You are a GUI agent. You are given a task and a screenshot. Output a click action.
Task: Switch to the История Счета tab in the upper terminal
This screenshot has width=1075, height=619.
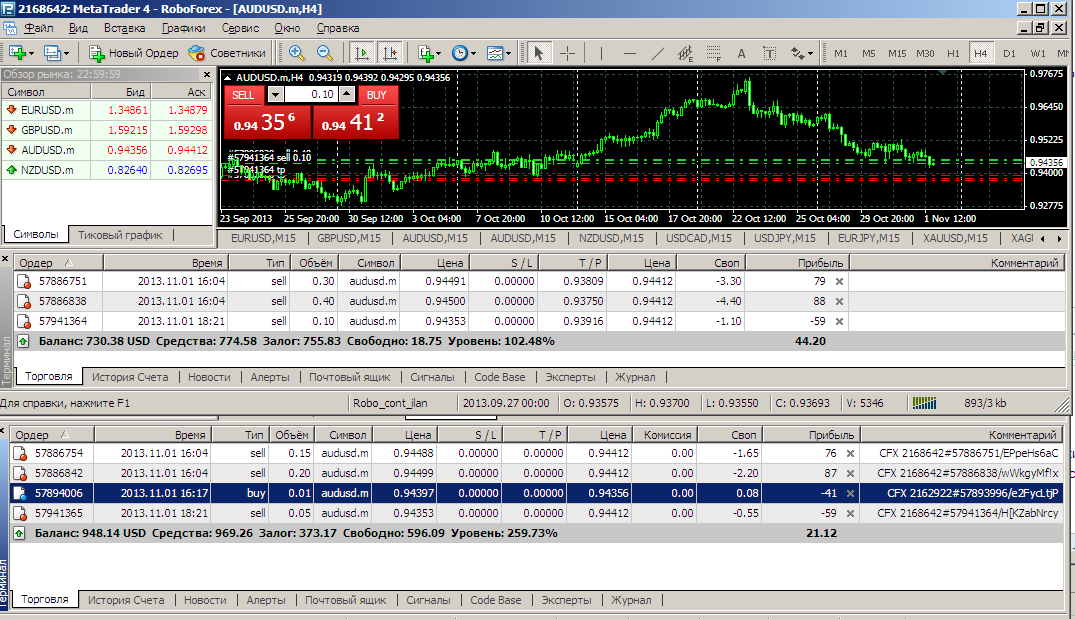pos(129,377)
